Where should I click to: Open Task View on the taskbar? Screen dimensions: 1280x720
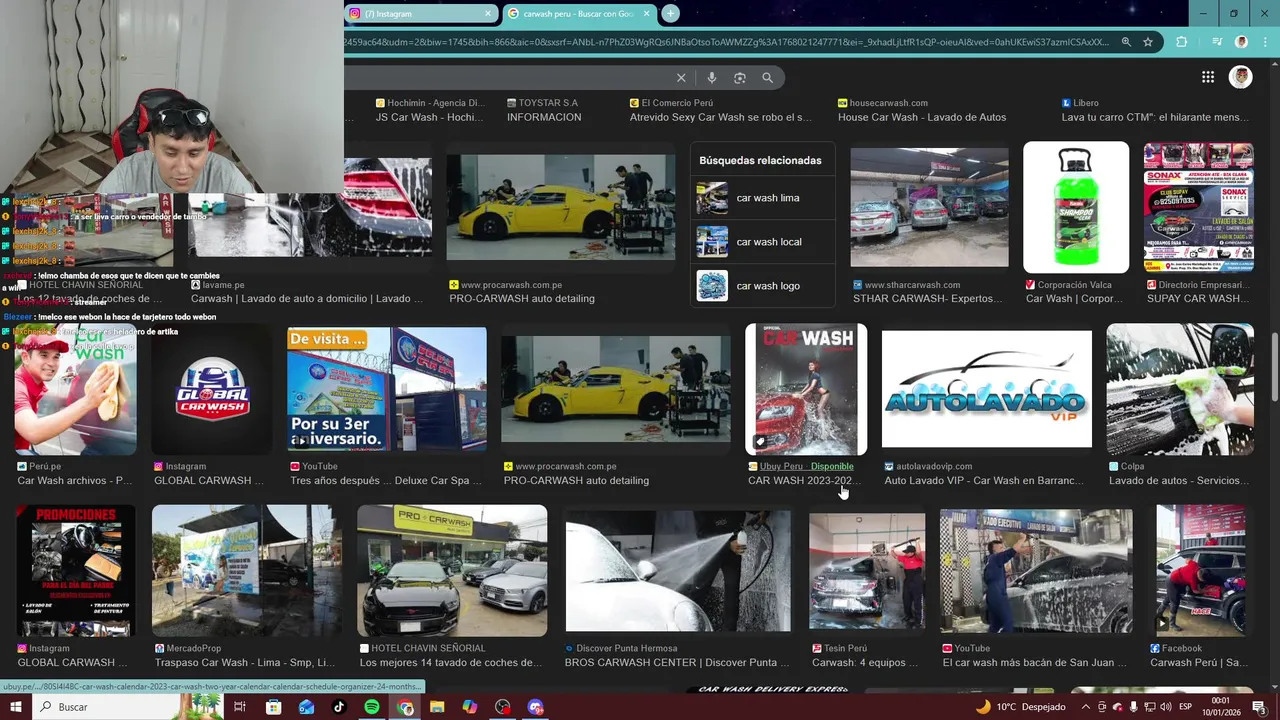click(x=240, y=707)
